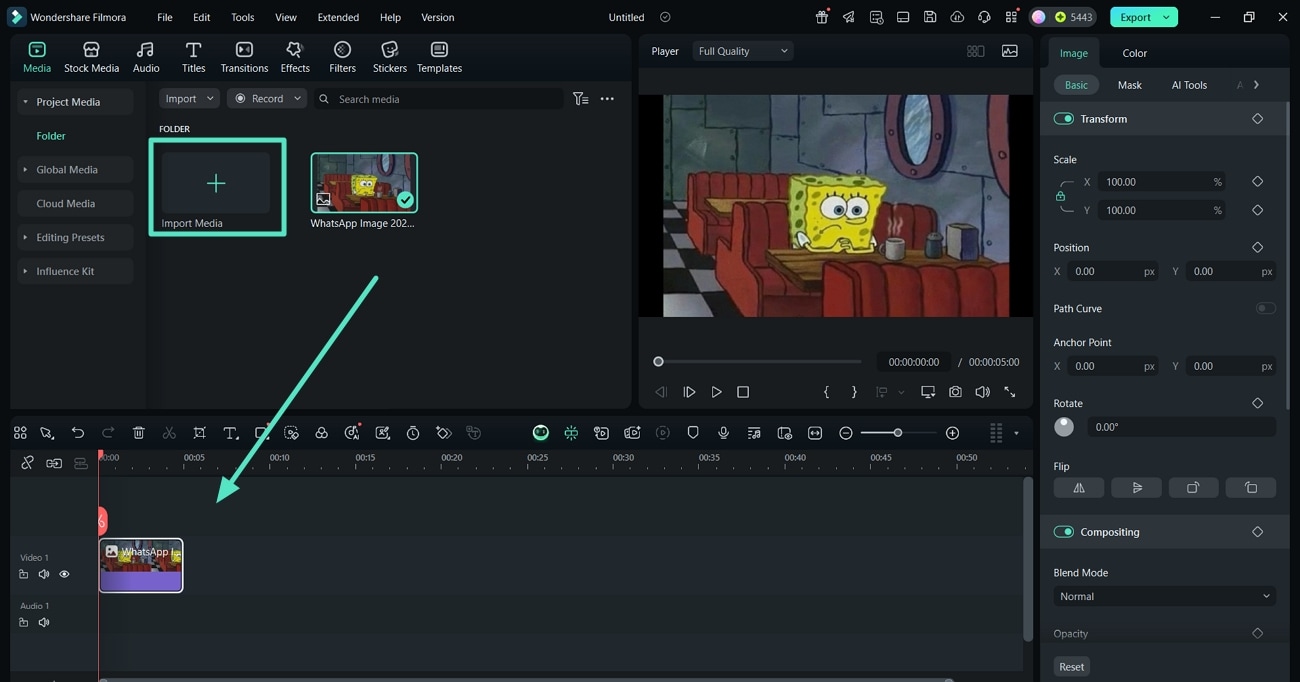The width and height of the screenshot is (1300, 682).
Task: Open the Blend Mode Normal dropdown
Action: [x=1164, y=597]
